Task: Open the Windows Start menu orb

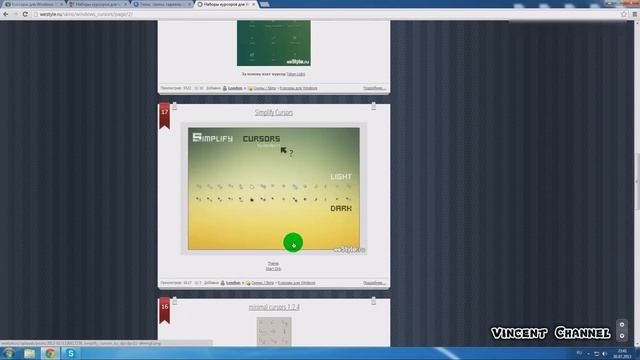Action: (9, 353)
